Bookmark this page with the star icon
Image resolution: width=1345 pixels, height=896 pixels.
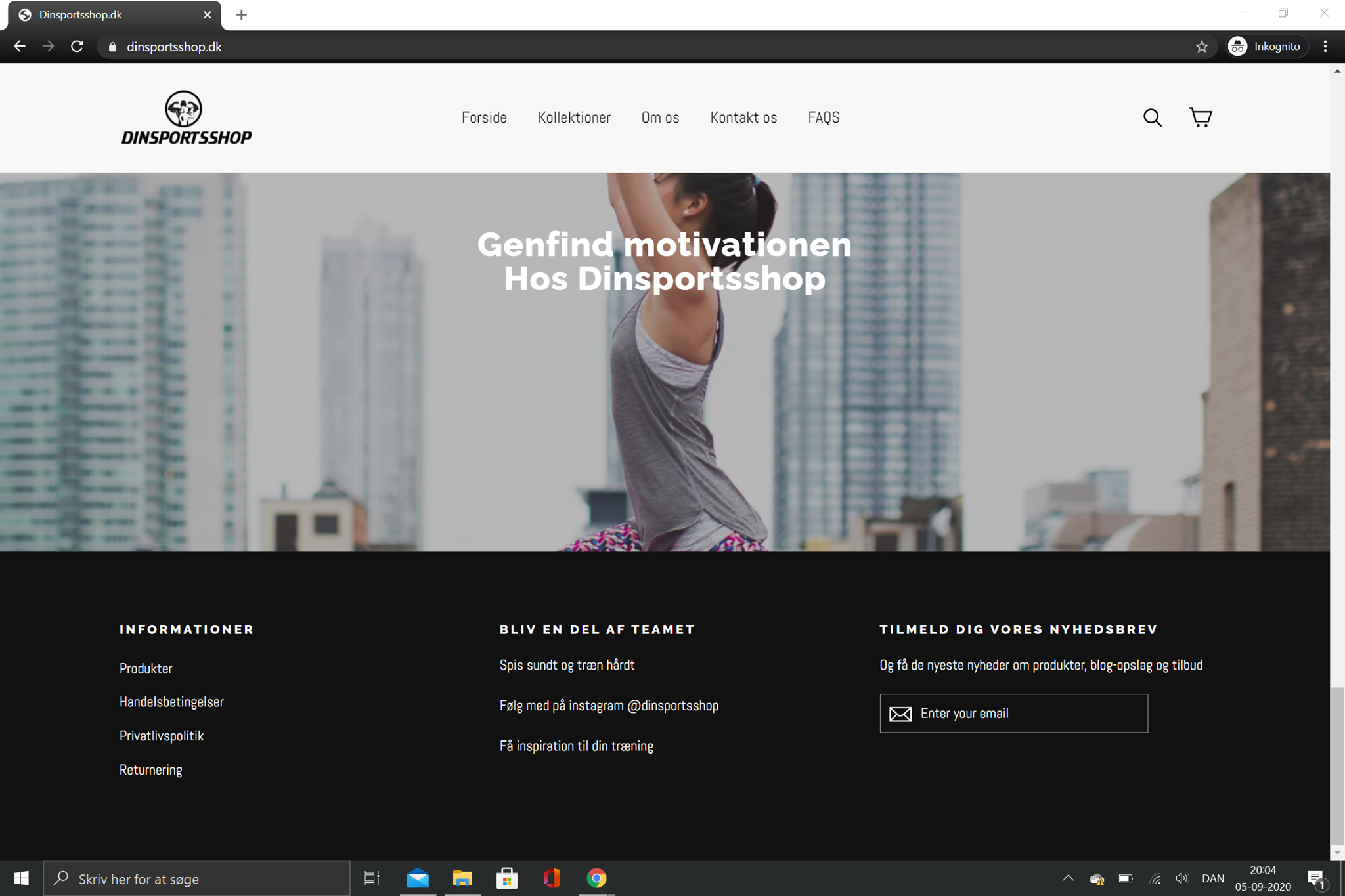coord(1202,47)
